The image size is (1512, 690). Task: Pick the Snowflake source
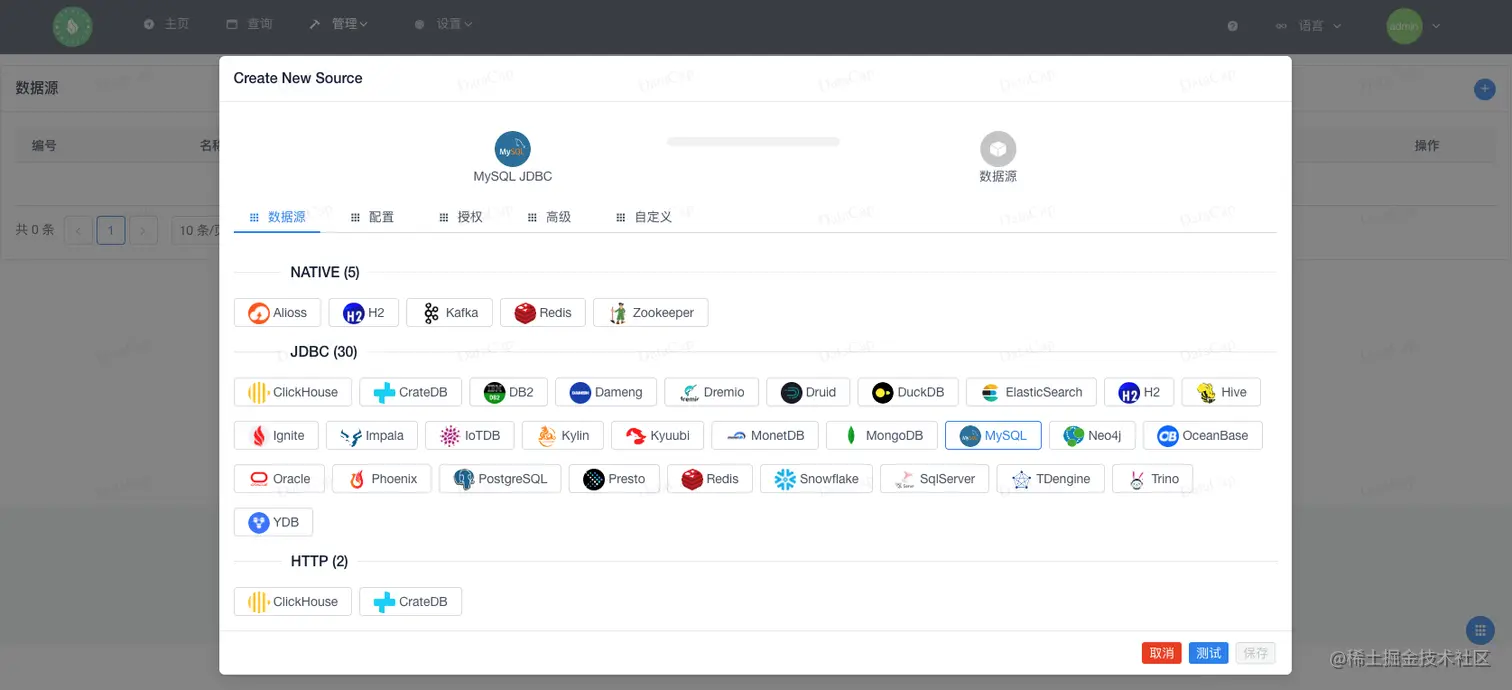click(x=816, y=478)
